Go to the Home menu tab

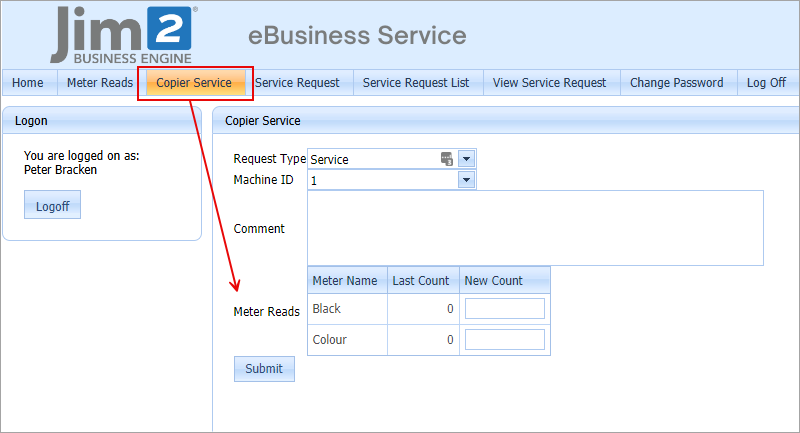pos(28,83)
